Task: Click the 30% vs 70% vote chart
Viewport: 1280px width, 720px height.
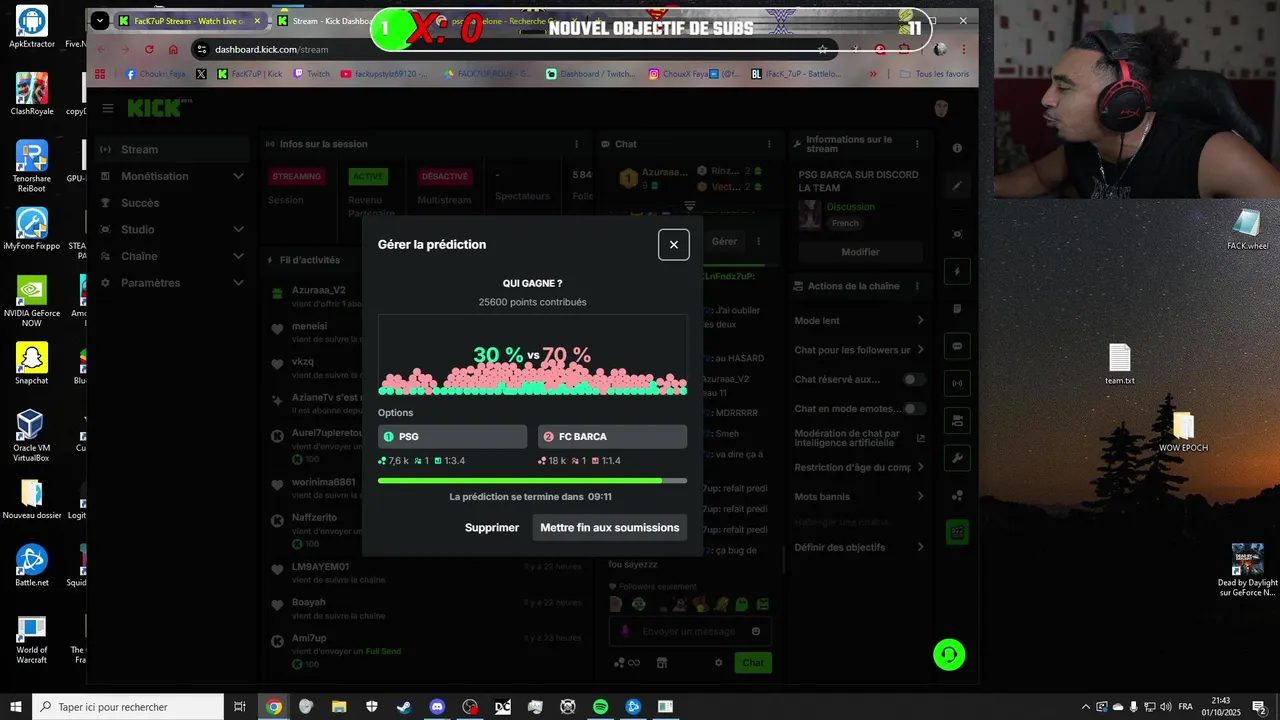Action: (x=532, y=355)
